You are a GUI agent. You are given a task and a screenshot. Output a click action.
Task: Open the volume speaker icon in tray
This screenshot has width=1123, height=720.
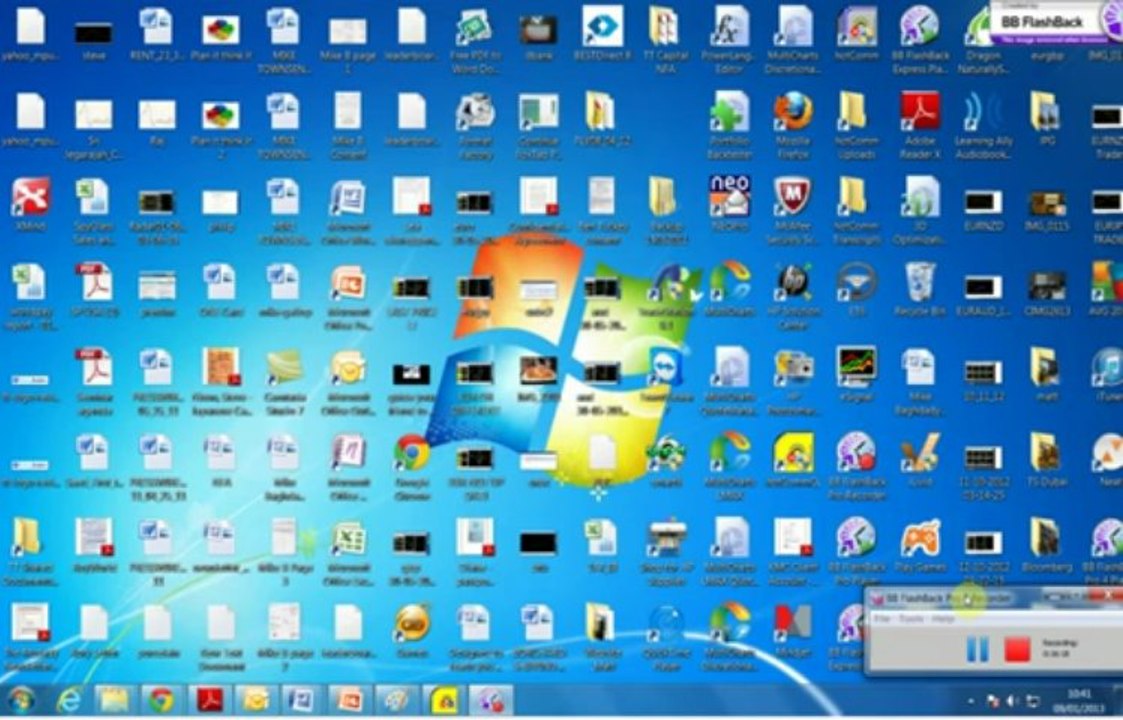pos(1013,701)
